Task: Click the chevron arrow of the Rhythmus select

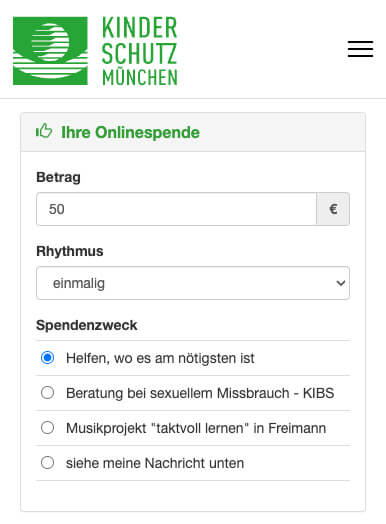Action: point(341,283)
